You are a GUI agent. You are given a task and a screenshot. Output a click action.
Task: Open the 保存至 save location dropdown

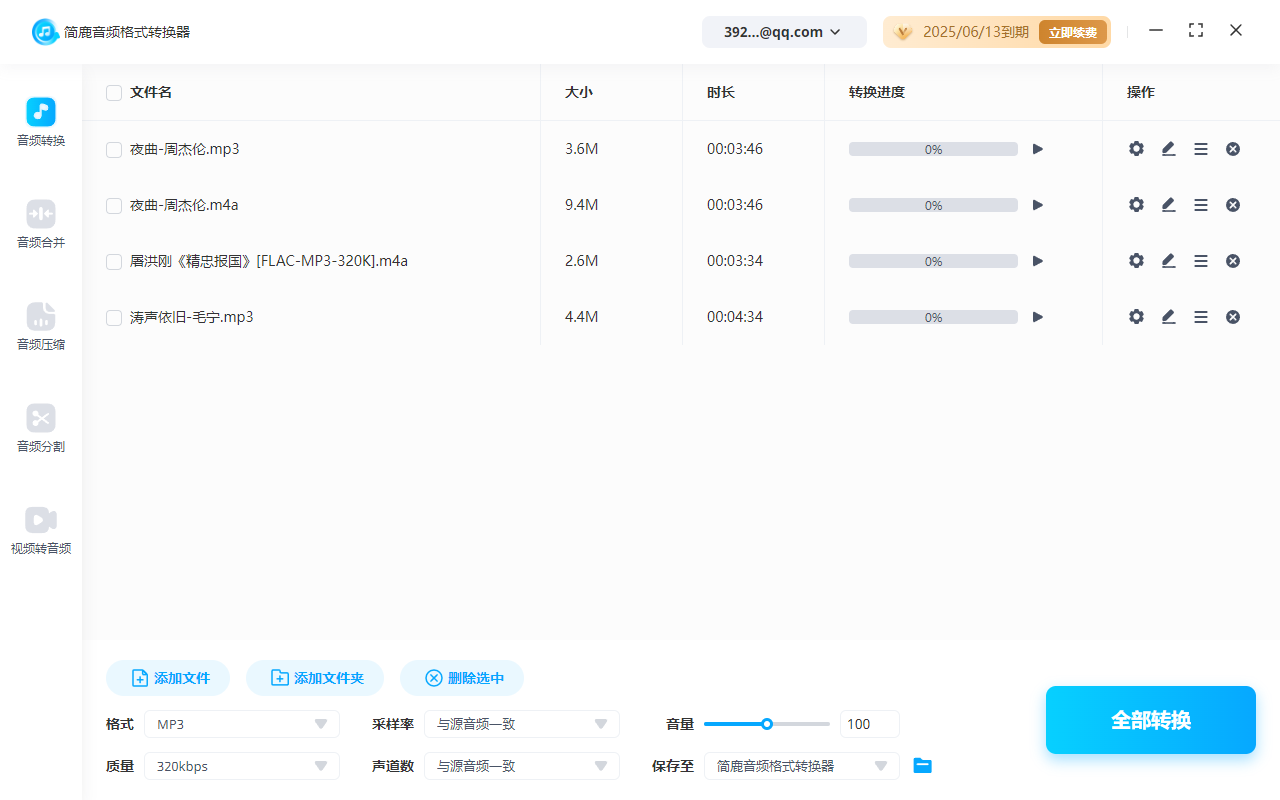[802, 766]
